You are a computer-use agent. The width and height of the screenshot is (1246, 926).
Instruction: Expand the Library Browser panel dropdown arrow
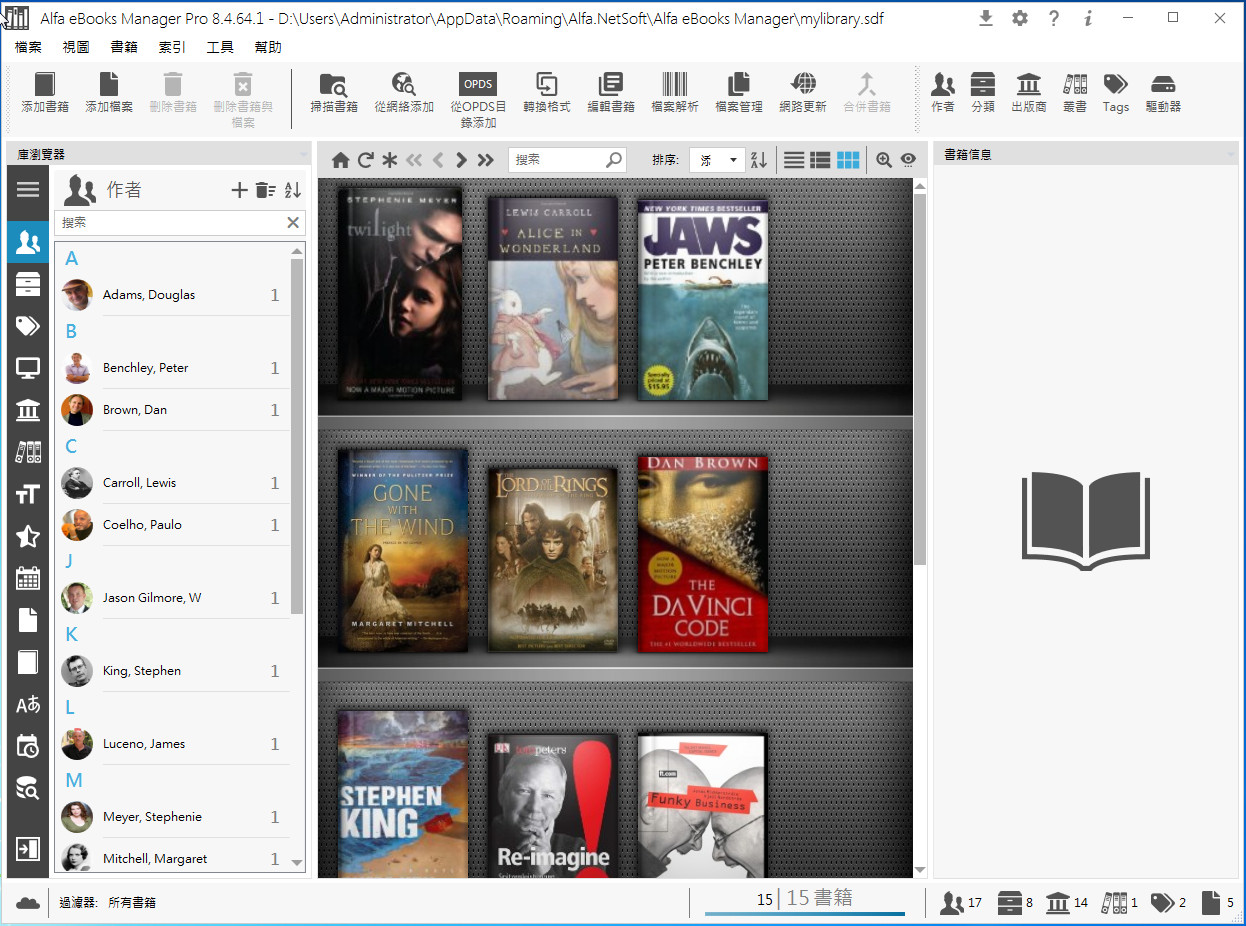303,155
